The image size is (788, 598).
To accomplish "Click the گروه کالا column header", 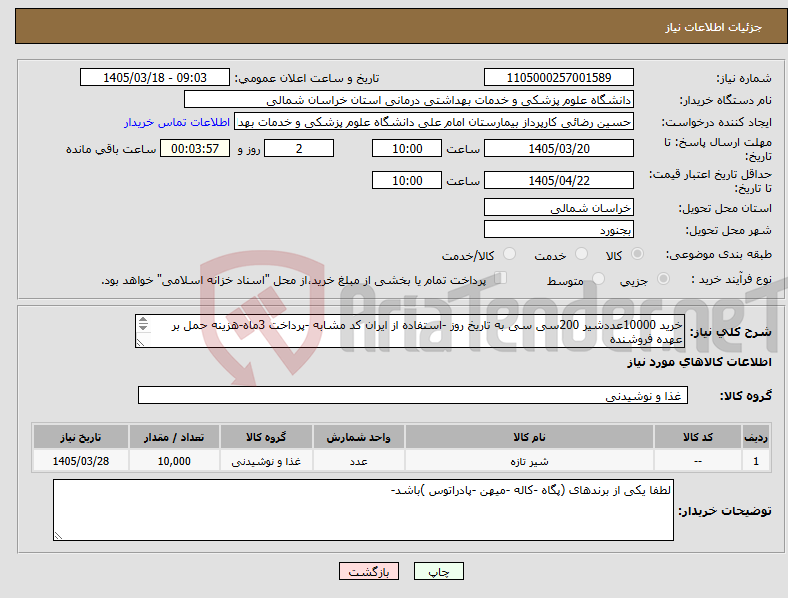I will coord(266,437).
